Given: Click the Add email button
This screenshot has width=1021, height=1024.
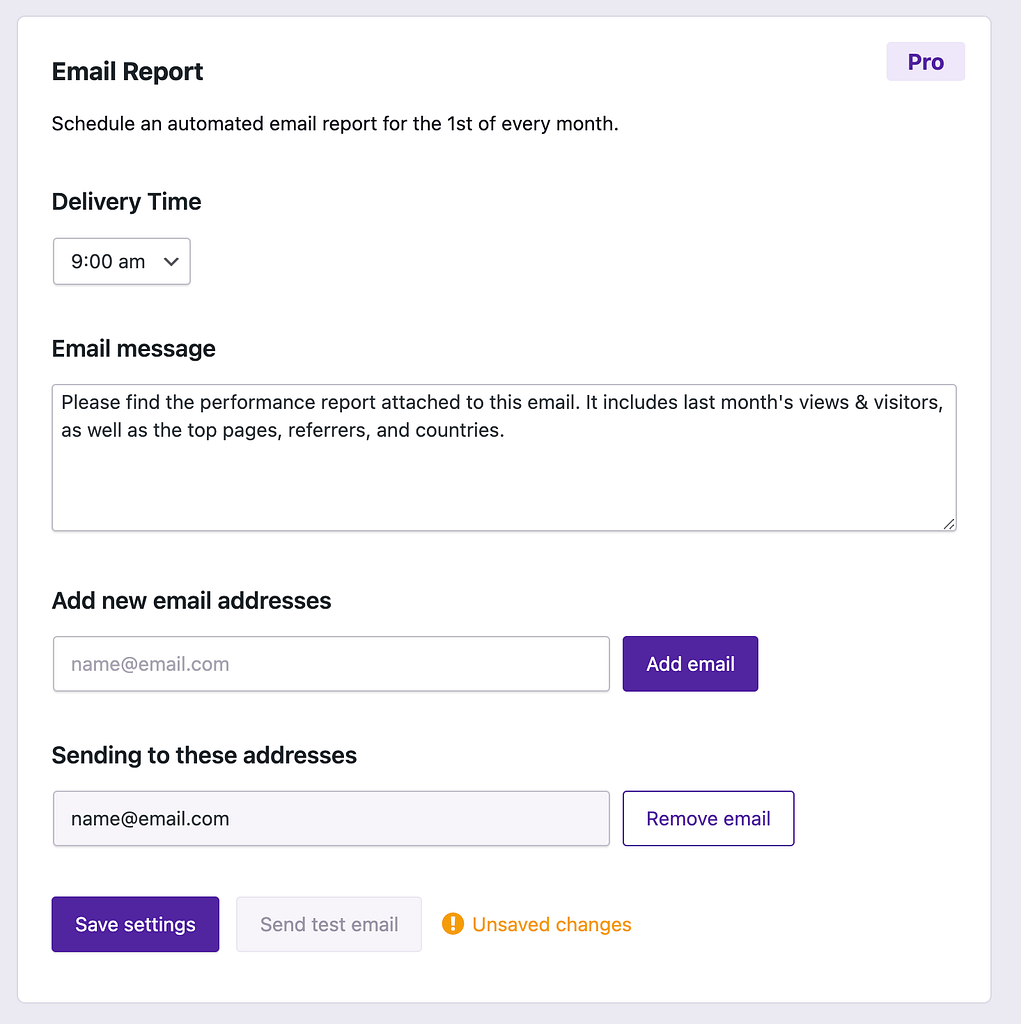Looking at the screenshot, I should [x=690, y=664].
